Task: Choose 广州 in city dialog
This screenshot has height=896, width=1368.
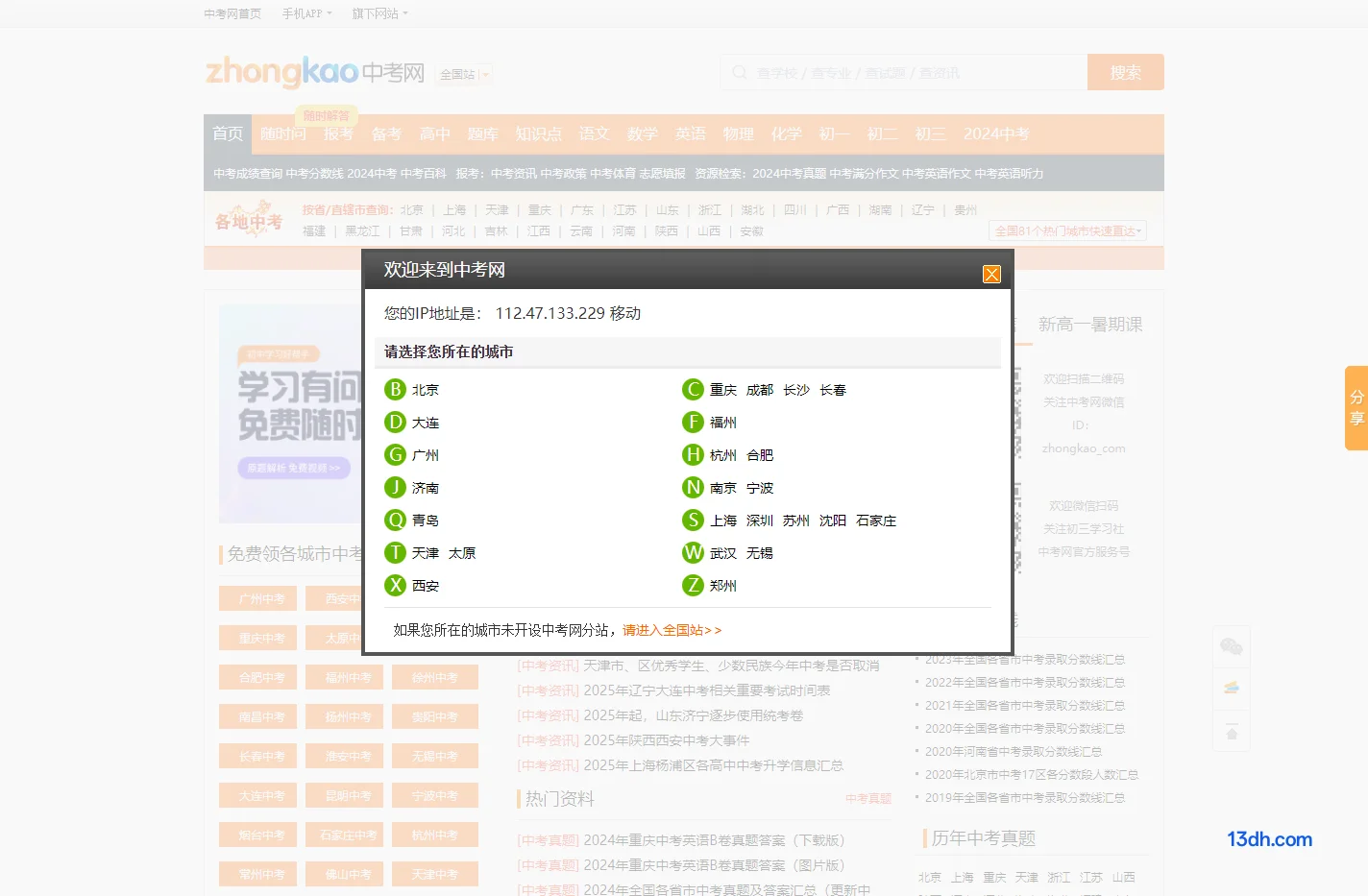Action: pyautogui.click(x=426, y=455)
